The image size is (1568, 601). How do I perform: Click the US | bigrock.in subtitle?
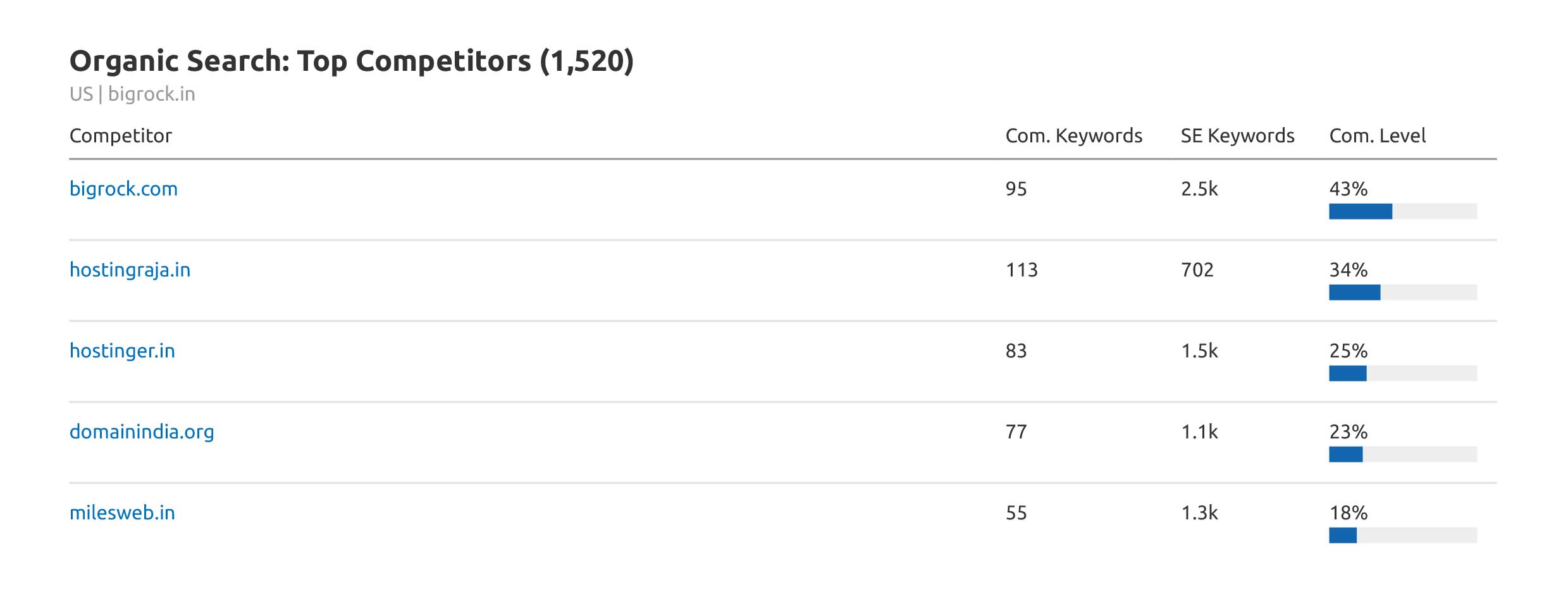(132, 94)
